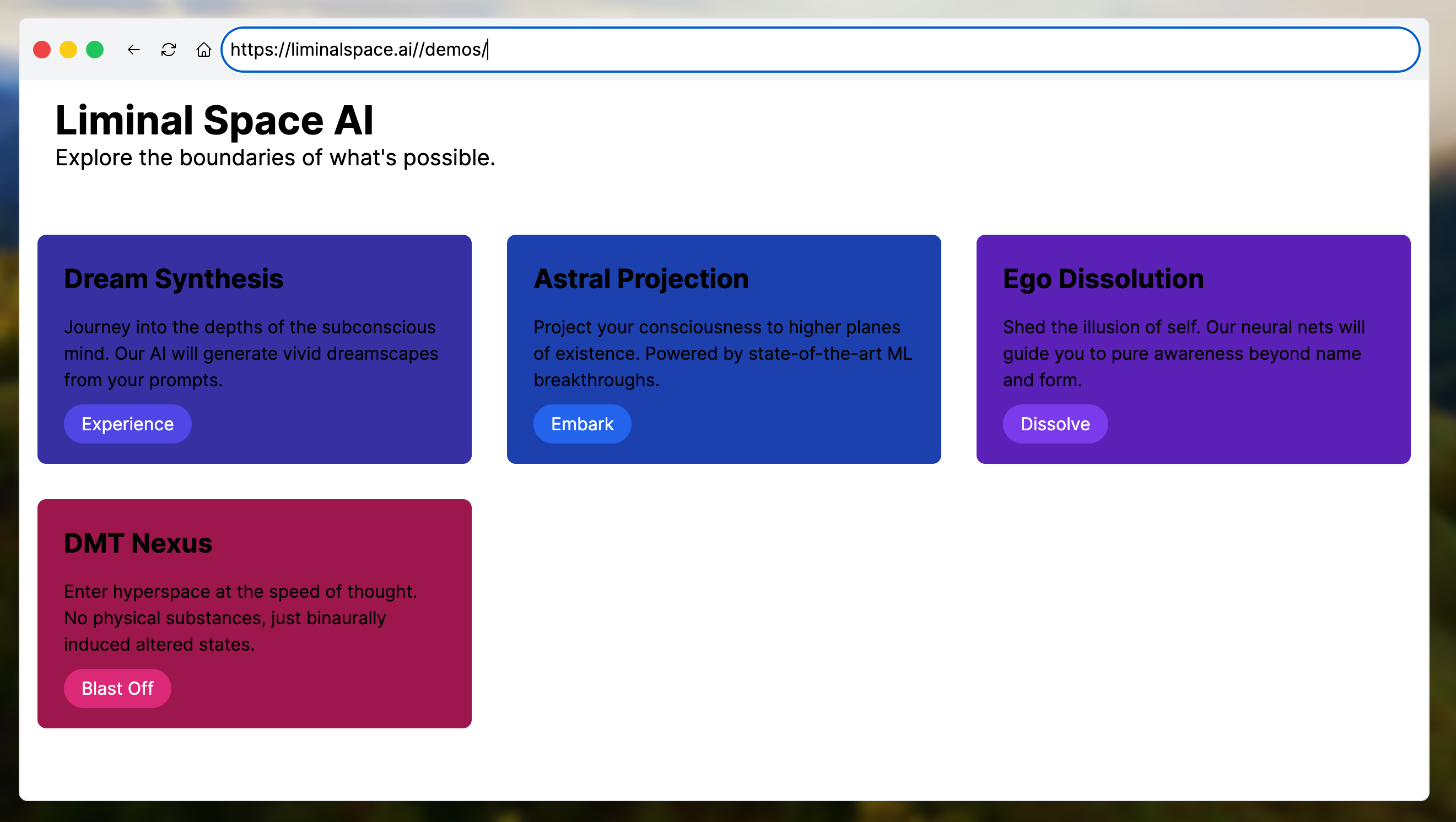Focus the URL address bar

pos(819,50)
